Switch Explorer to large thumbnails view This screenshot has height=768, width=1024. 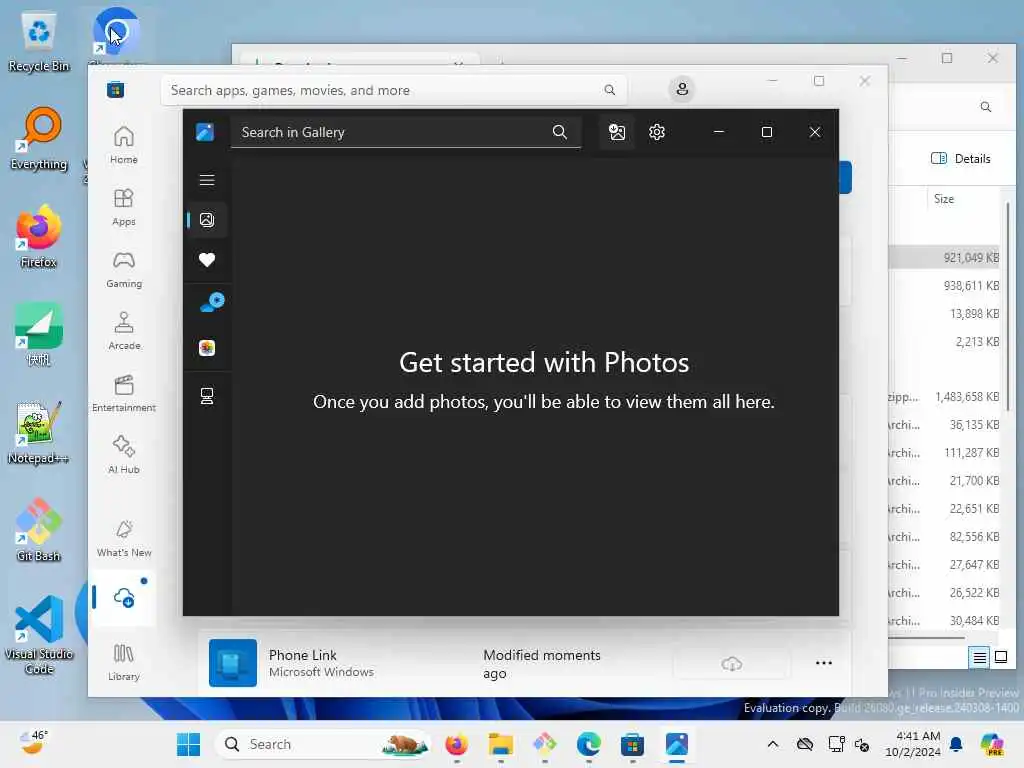[1000, 657]
